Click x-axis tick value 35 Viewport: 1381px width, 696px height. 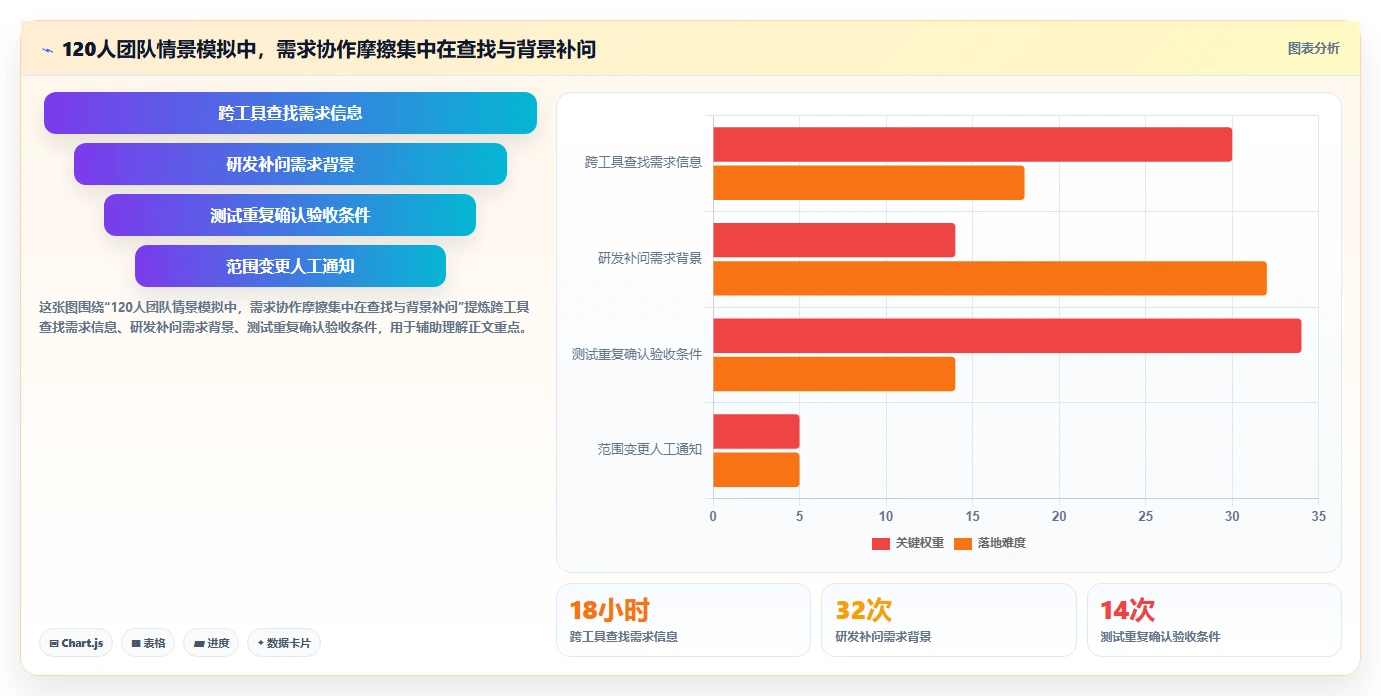pyautogui.click(x=1318, y=517)
